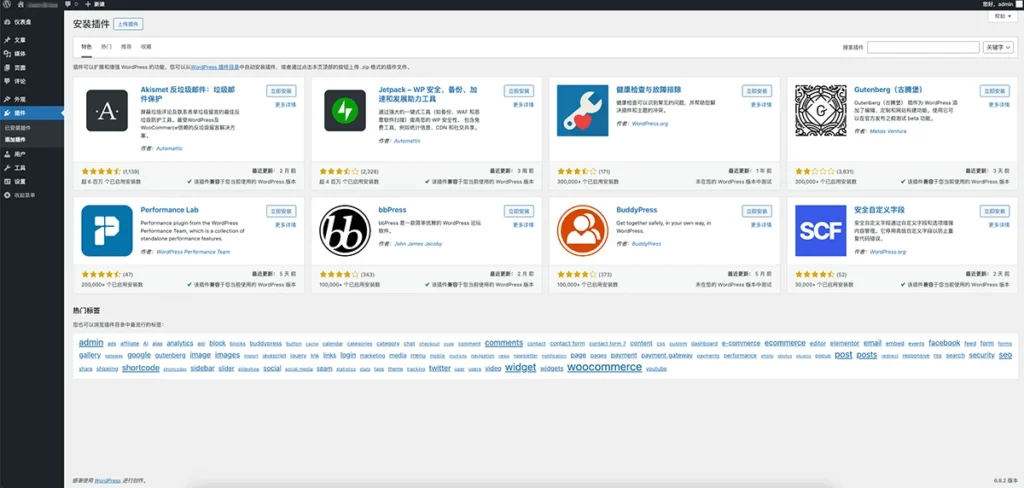The image size is (1024, 488).
Task: Install Akismet with 立即安装
Action: (x=281, y=91)
